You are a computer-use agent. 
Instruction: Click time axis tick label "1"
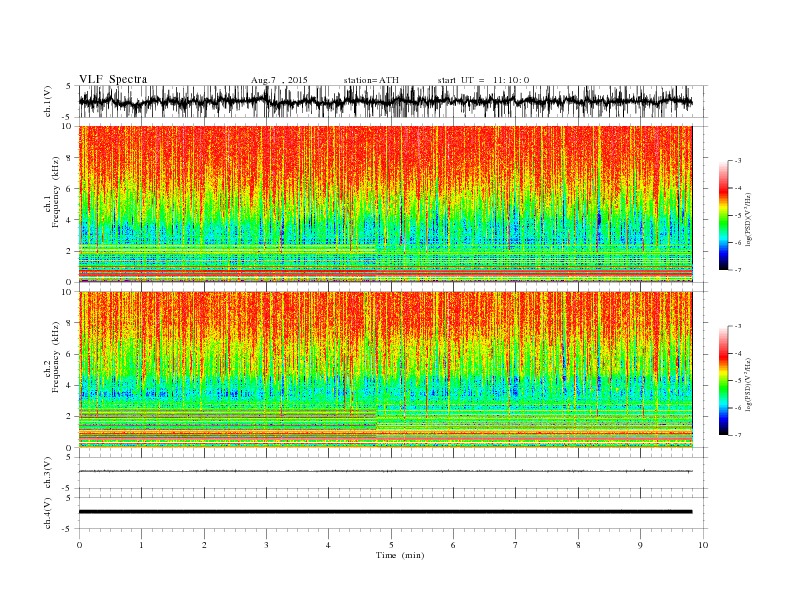pos(141,545)
